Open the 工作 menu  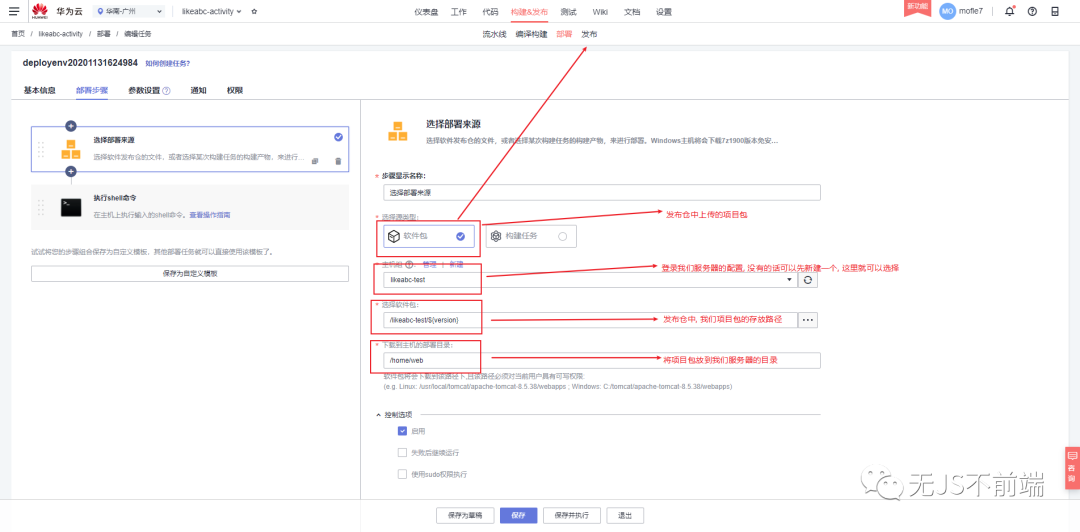click(x=458, y=12)
